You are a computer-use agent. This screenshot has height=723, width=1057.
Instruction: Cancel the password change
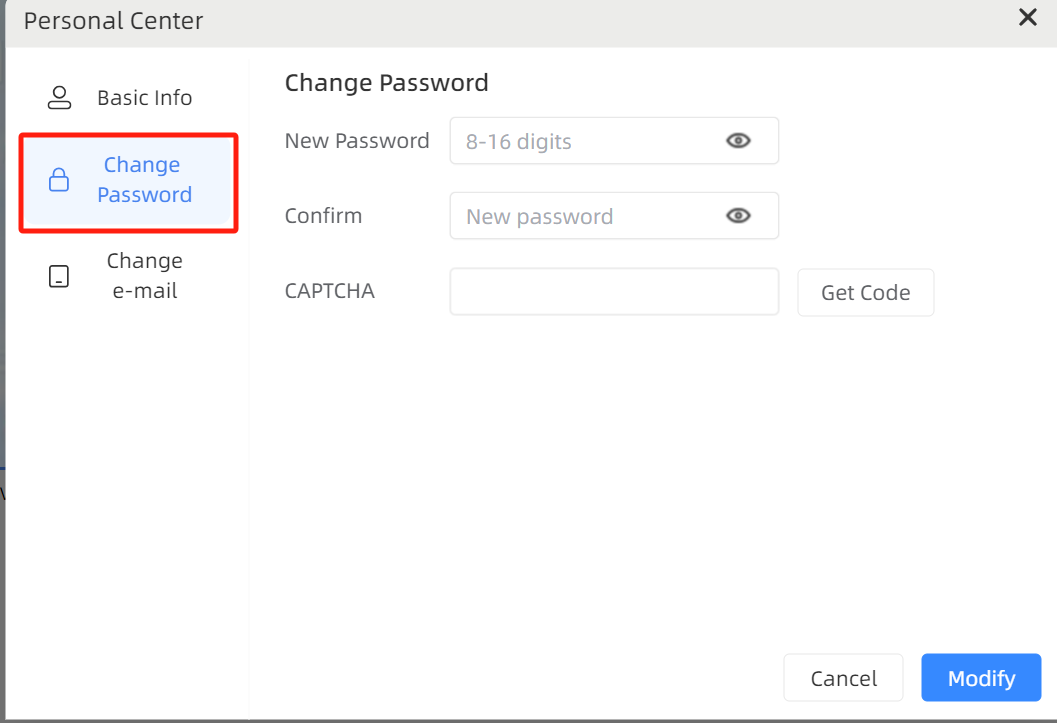click(x=843, y=679)
